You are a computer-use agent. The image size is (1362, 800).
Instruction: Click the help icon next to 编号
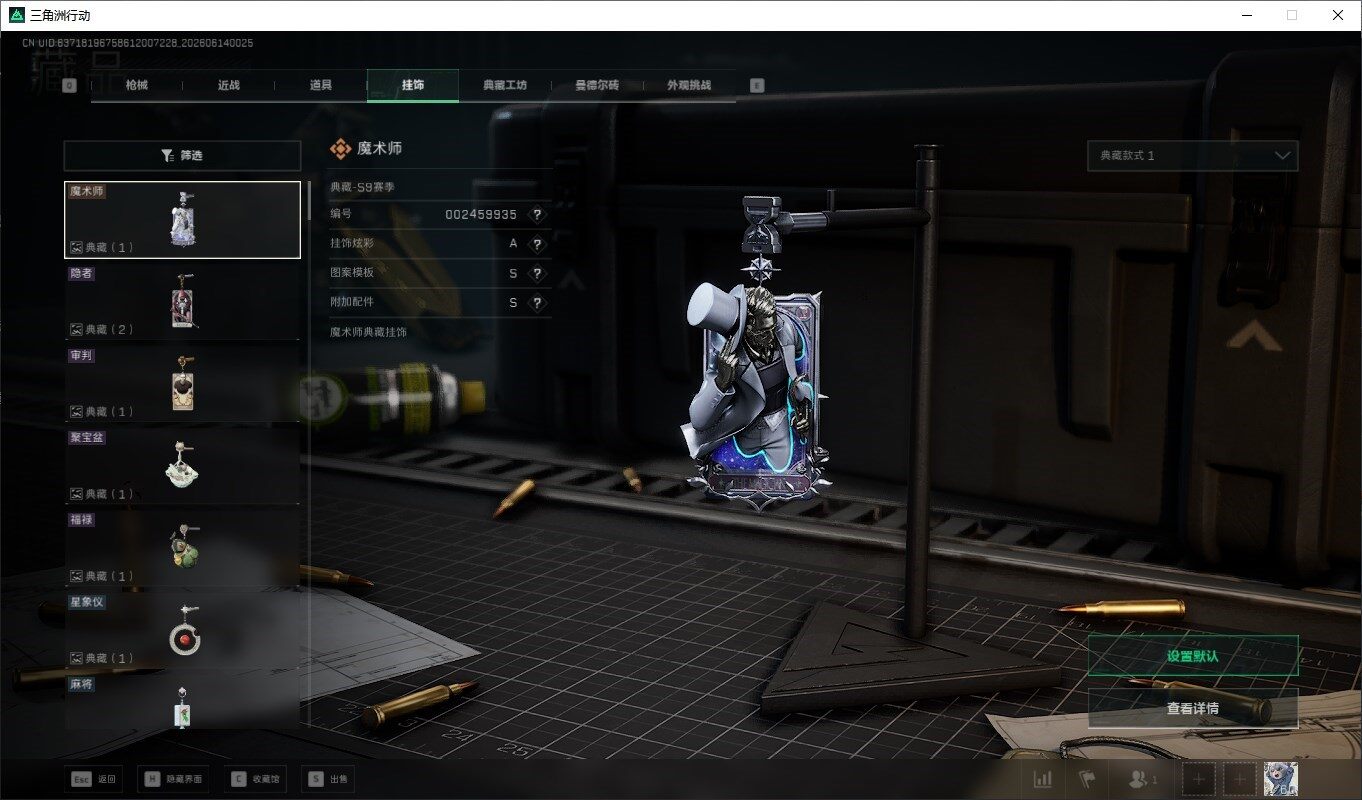tap(537, 215)
